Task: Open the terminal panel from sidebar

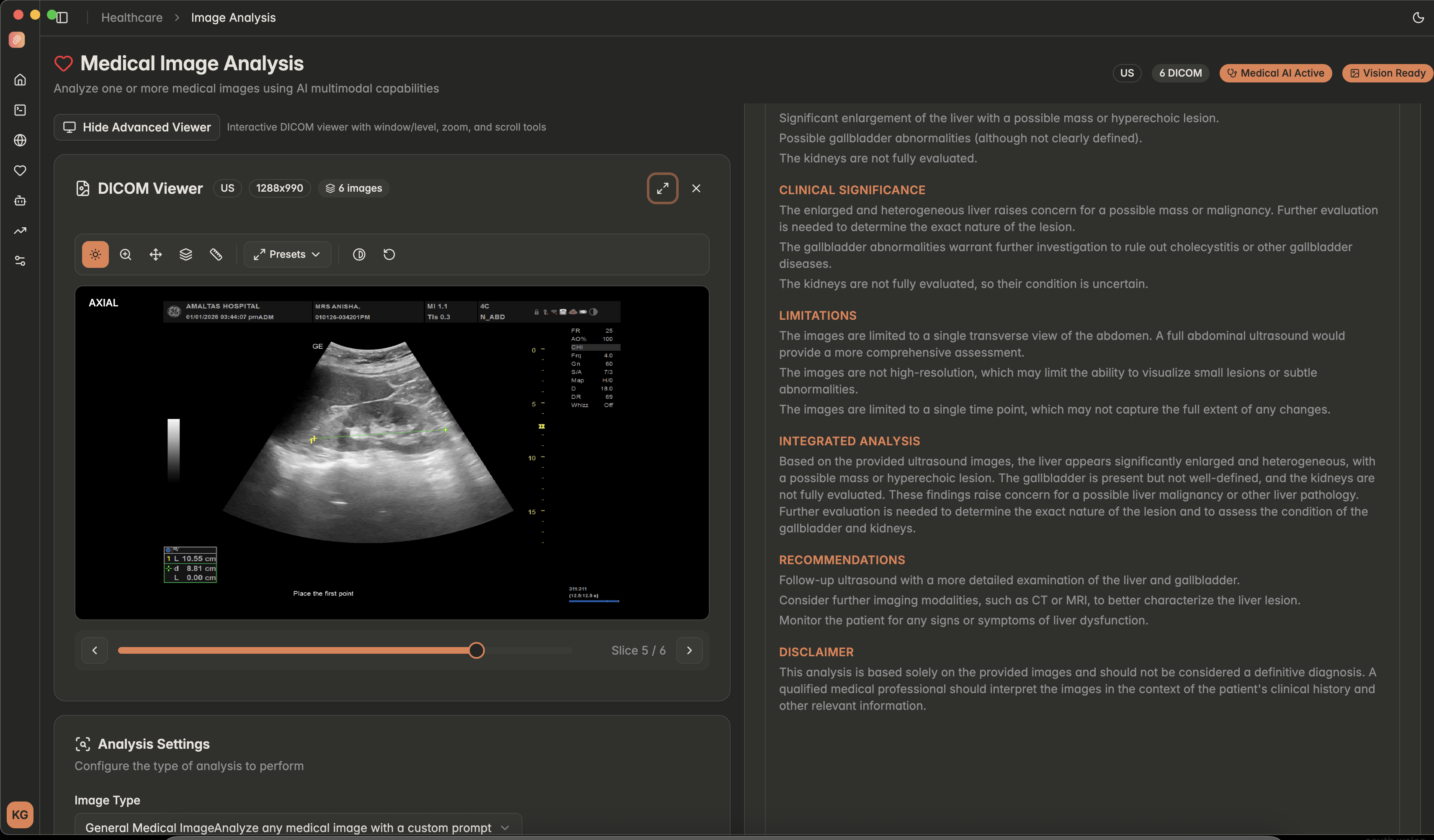Action: point(20,110)
